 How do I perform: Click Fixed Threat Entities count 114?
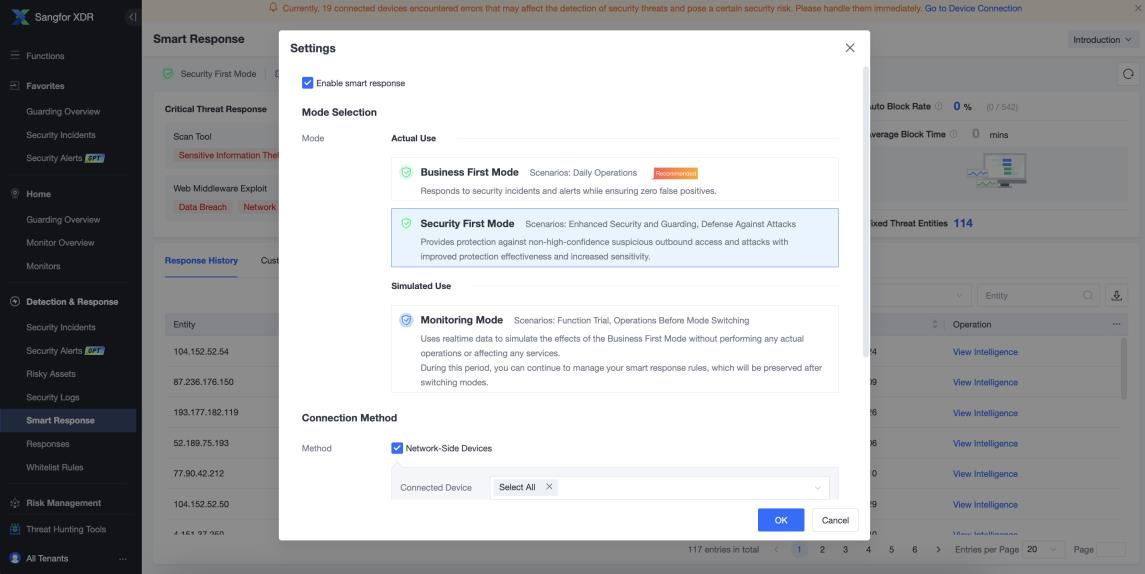point(963,223)
